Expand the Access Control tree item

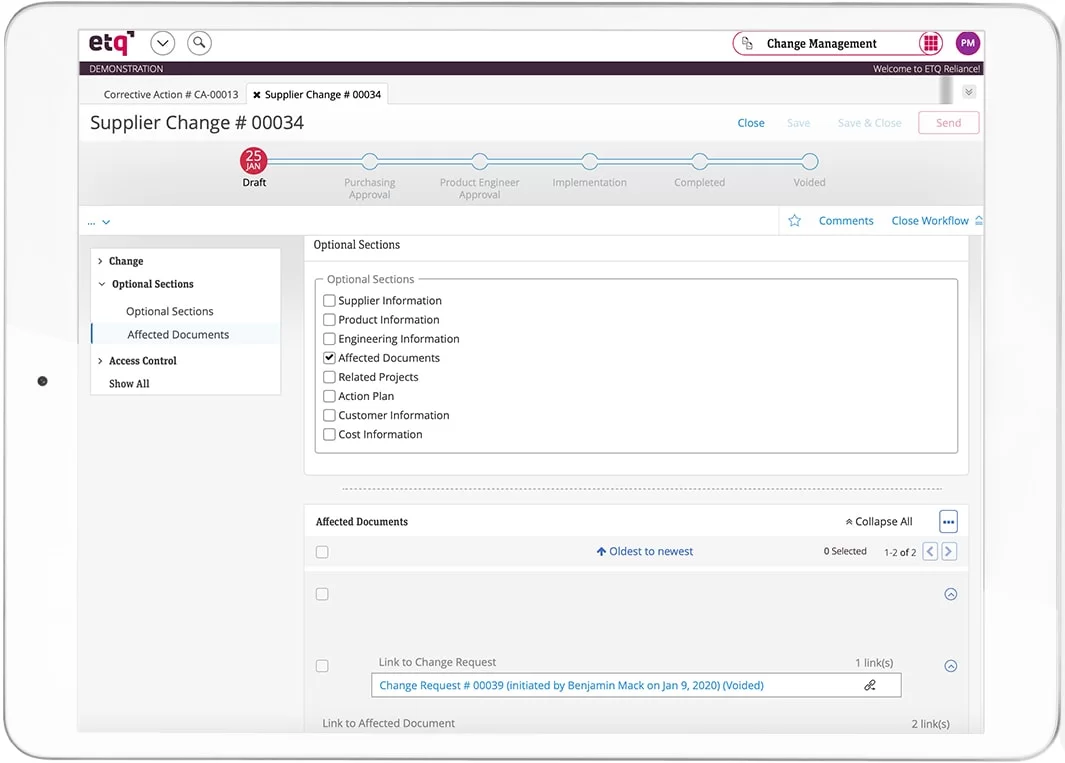(x=100, y=361)
